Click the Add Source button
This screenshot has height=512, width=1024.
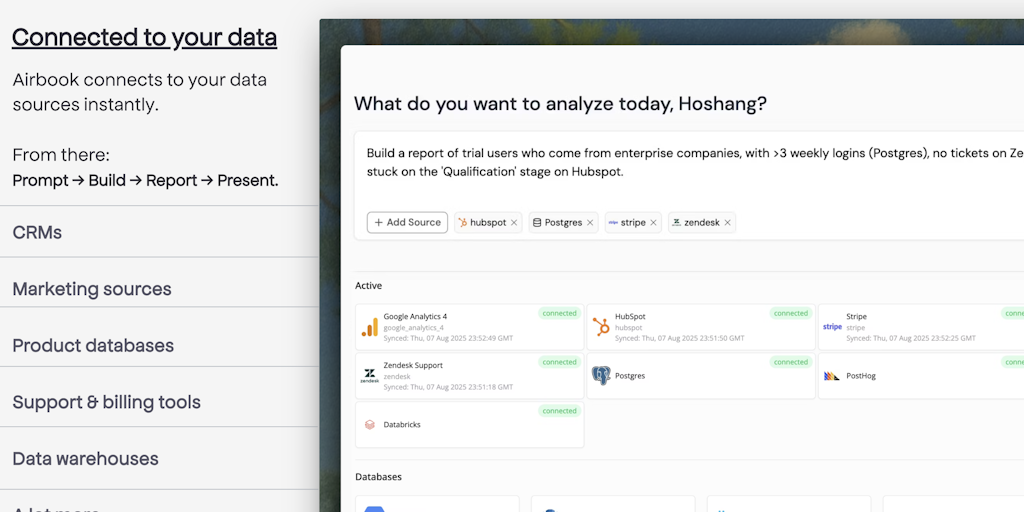pyautogui.click(x=408, y=222)
